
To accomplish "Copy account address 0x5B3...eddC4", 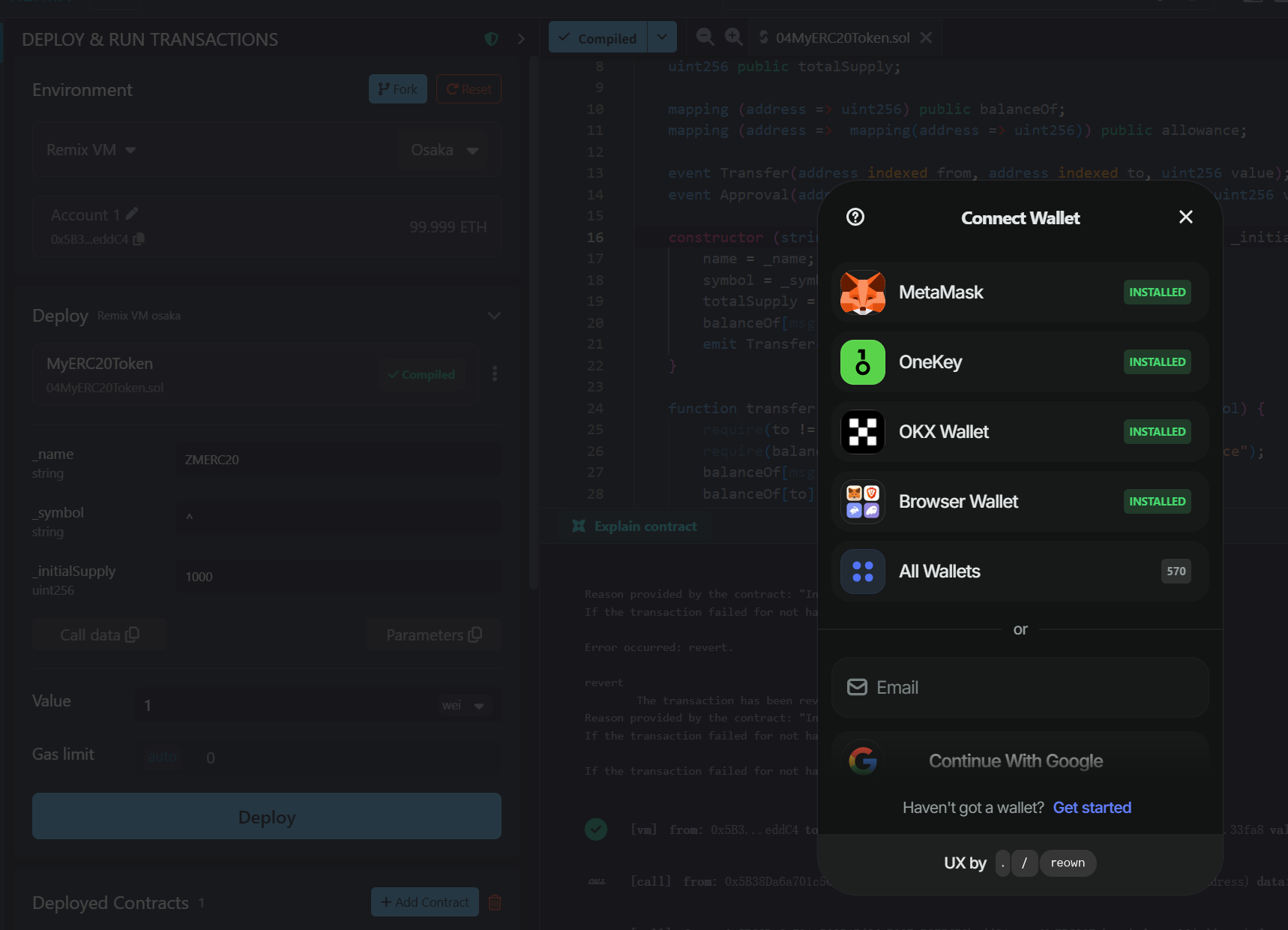I will click(x=139, y=239).
